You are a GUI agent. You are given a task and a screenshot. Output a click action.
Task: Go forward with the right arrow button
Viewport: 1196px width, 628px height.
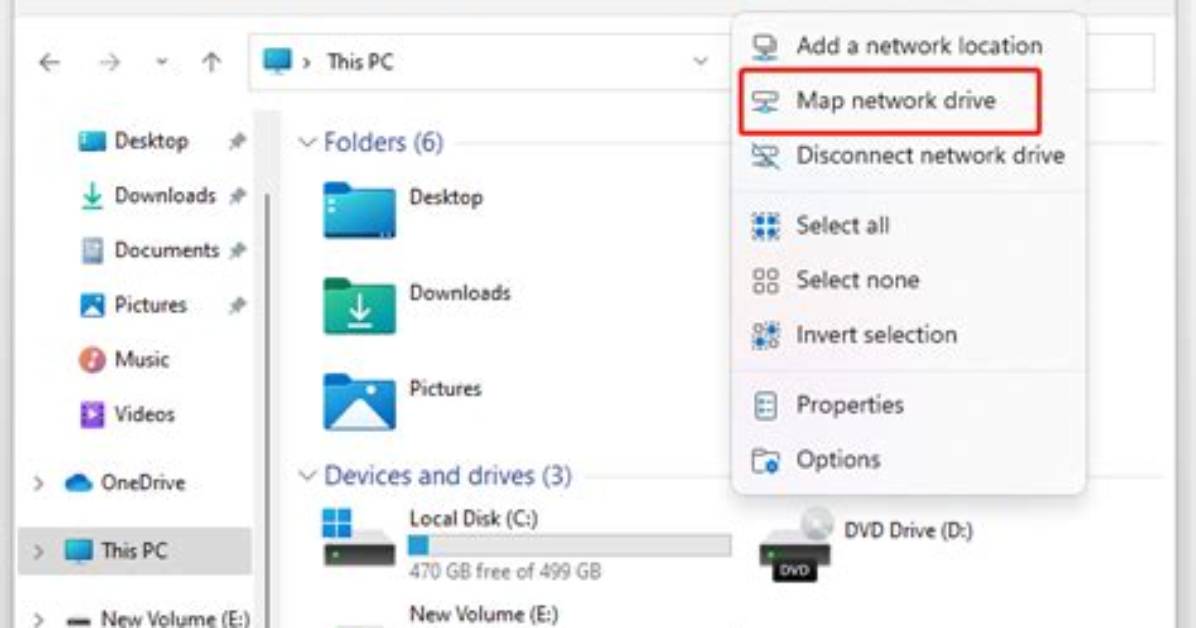pos(110,62)
